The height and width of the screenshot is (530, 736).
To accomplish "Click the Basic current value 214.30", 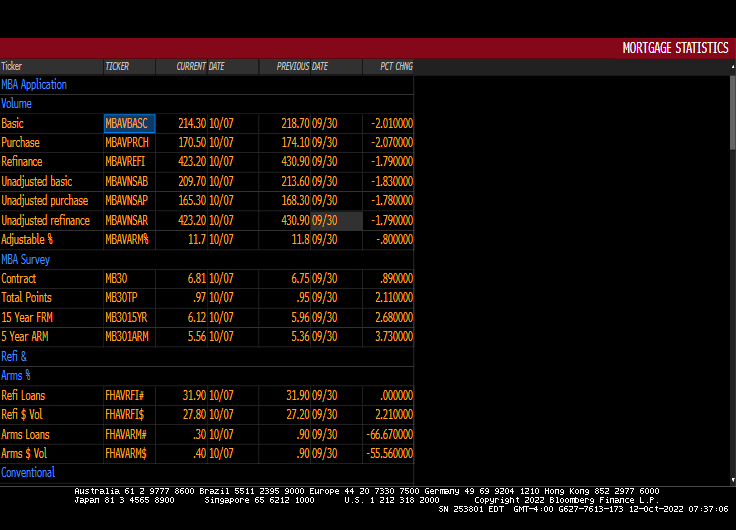I will coord(191,123).
